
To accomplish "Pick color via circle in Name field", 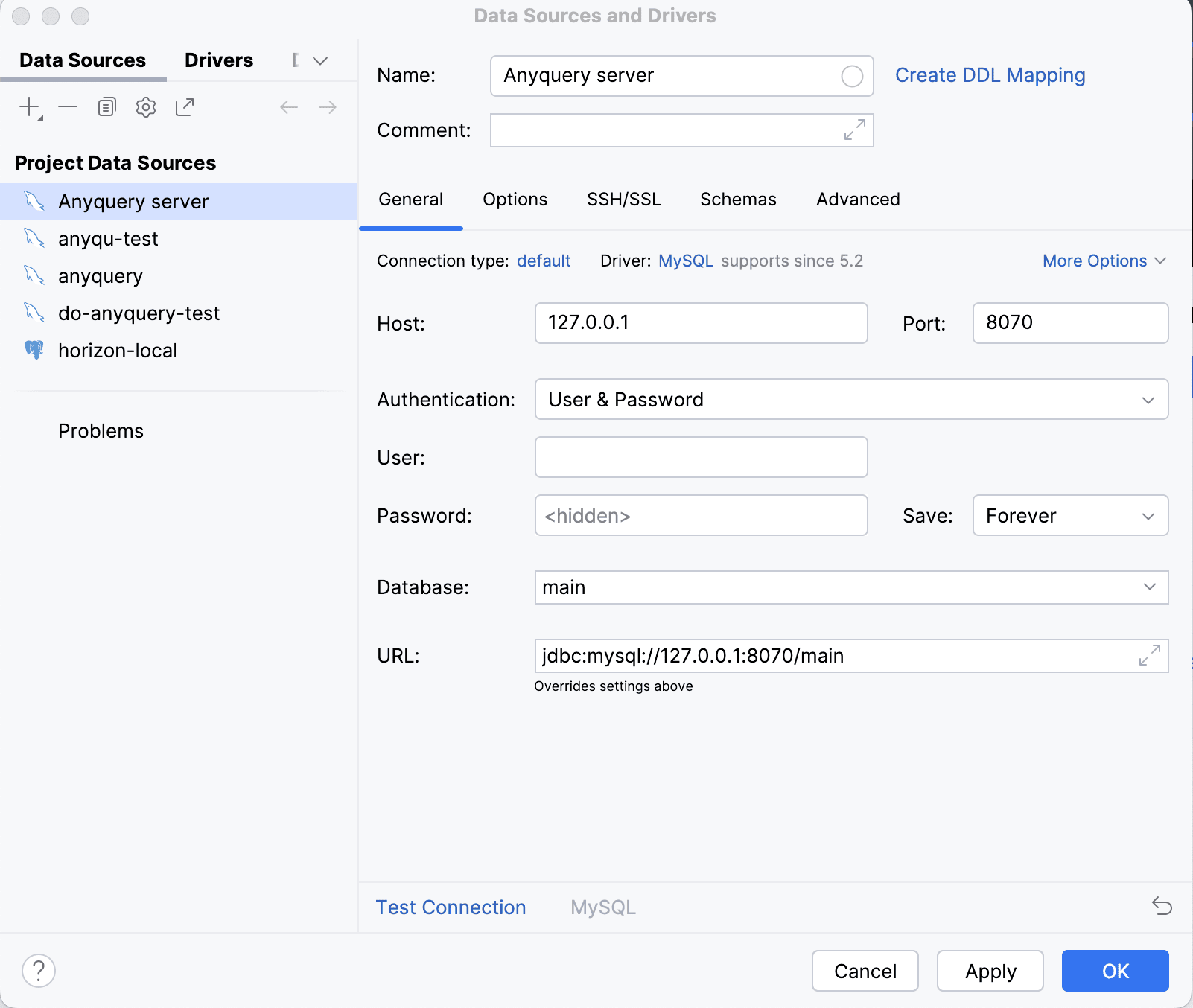I will pyautogui.click(x=852, y=76).
